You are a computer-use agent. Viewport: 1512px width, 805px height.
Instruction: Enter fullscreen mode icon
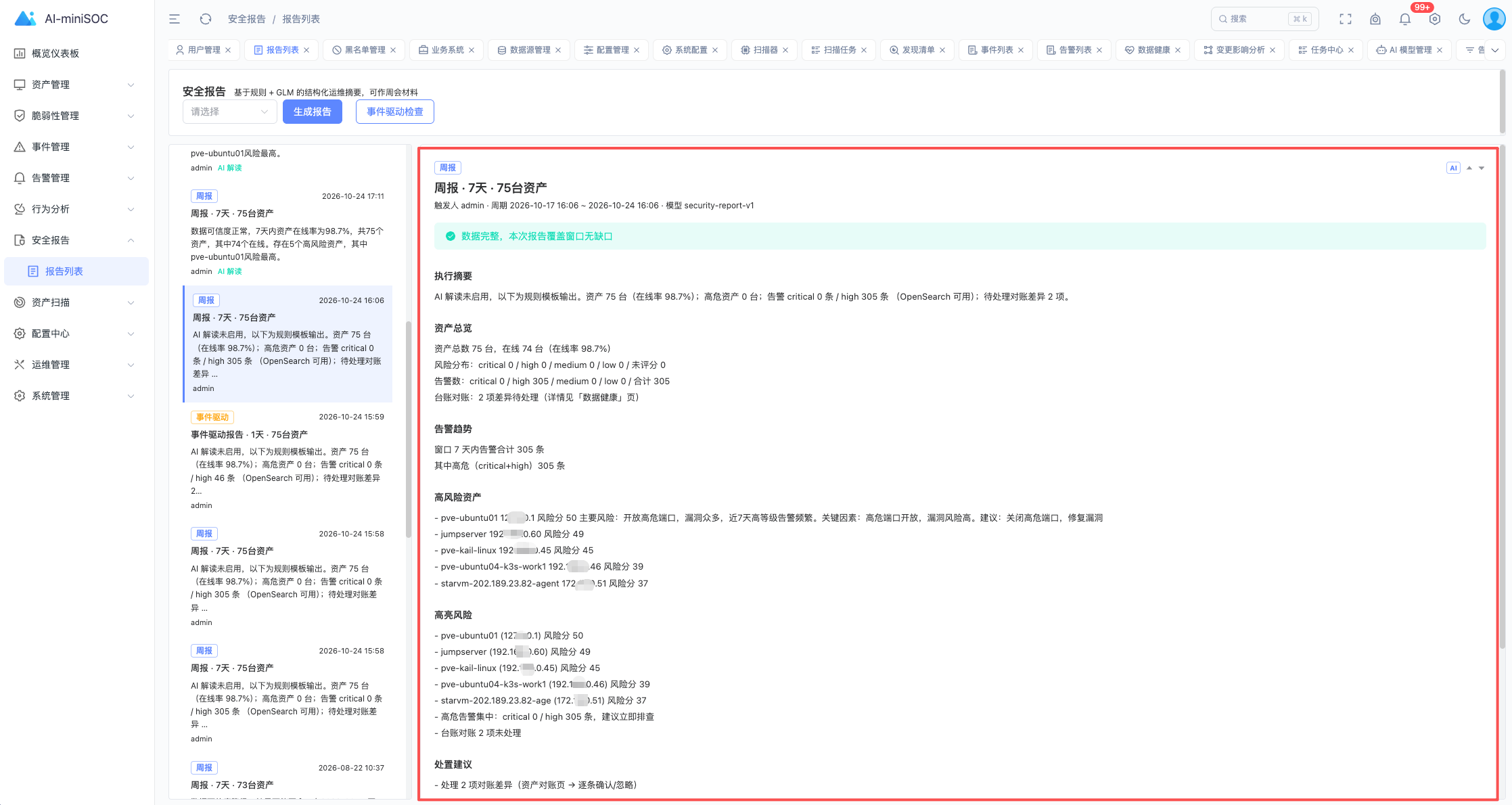1346,19
